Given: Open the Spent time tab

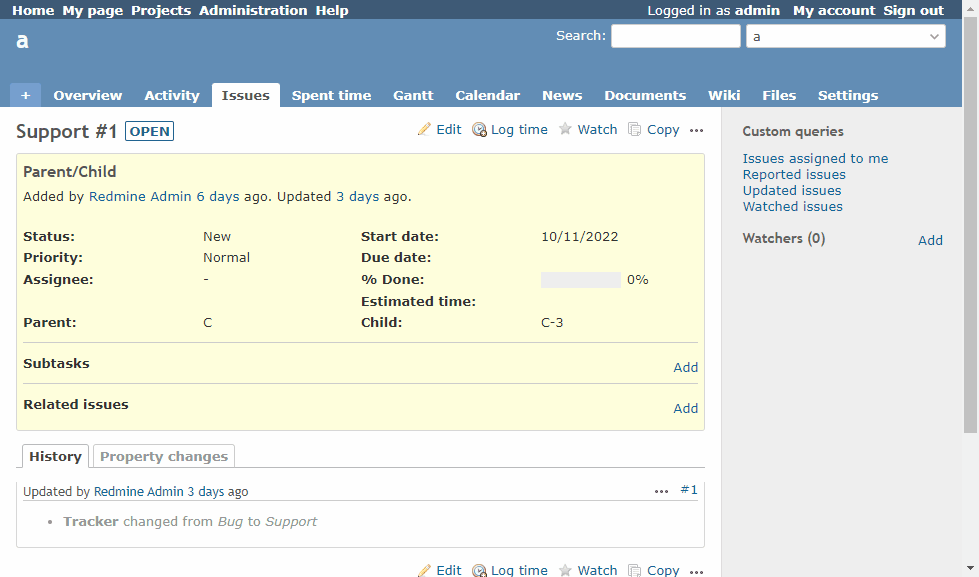Looking at the screenshot, I should 332,95.
